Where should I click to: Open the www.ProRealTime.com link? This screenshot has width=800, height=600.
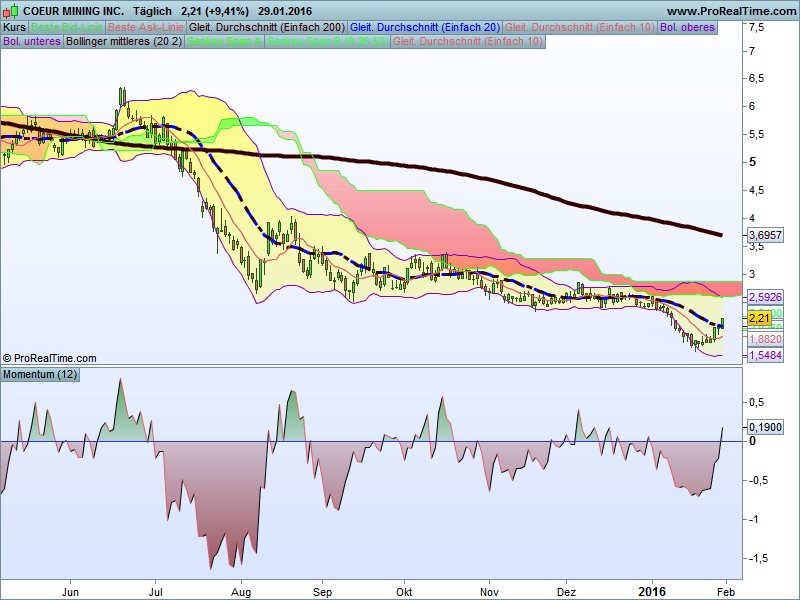click(x=731, y=11)
